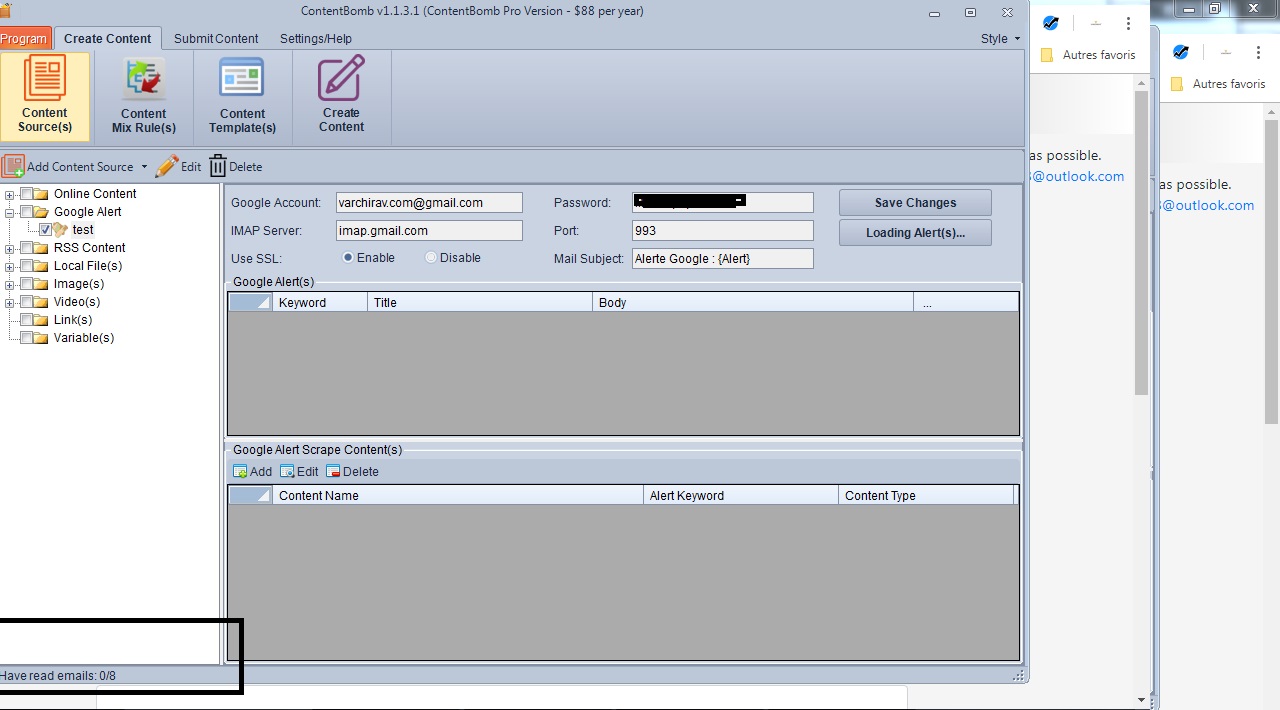Select the Disable SSL radio button
This screenshot has height=710, width=1280.
click(431, 258)
